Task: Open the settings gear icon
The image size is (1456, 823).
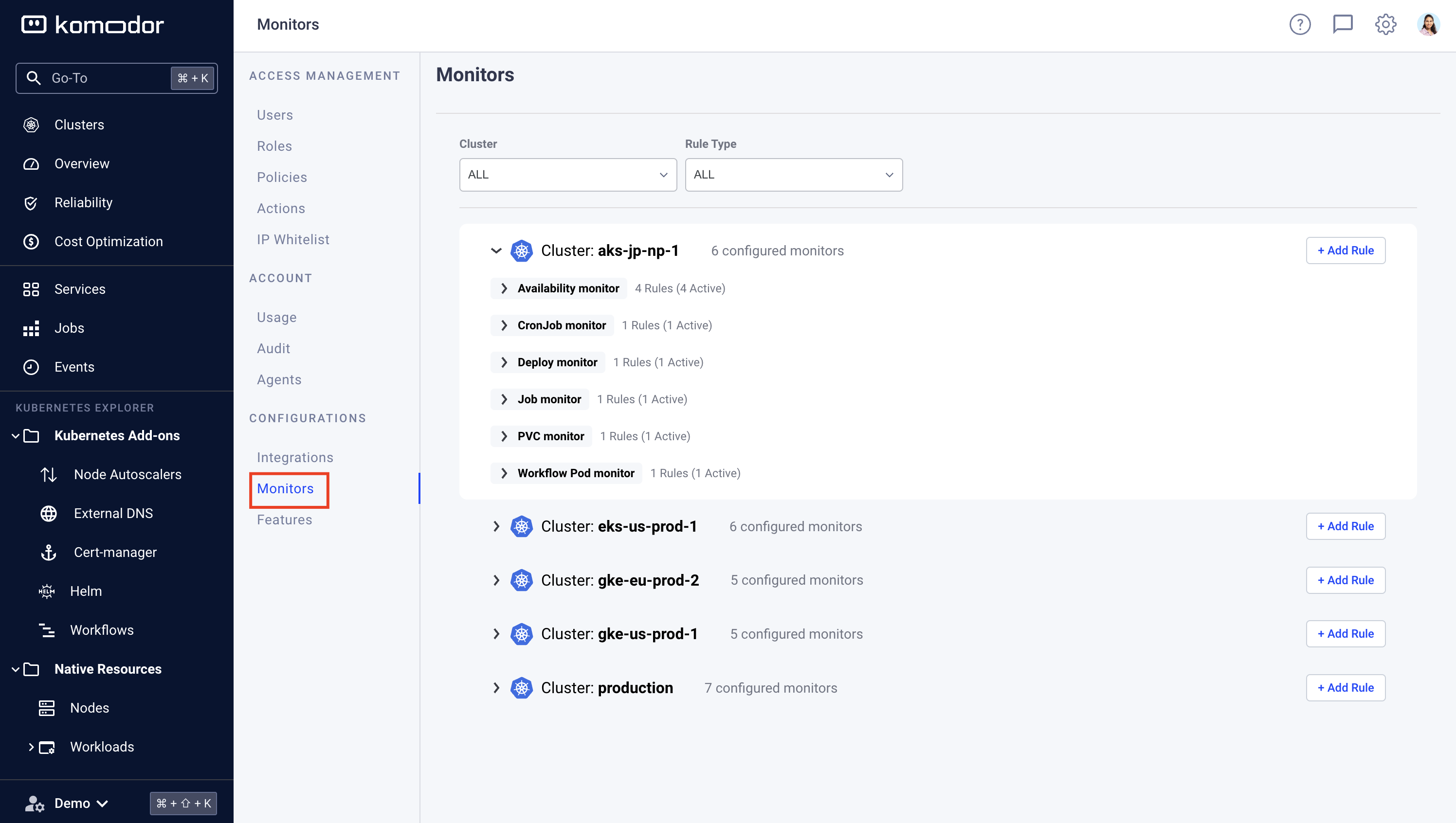Action: point(1385,24)
